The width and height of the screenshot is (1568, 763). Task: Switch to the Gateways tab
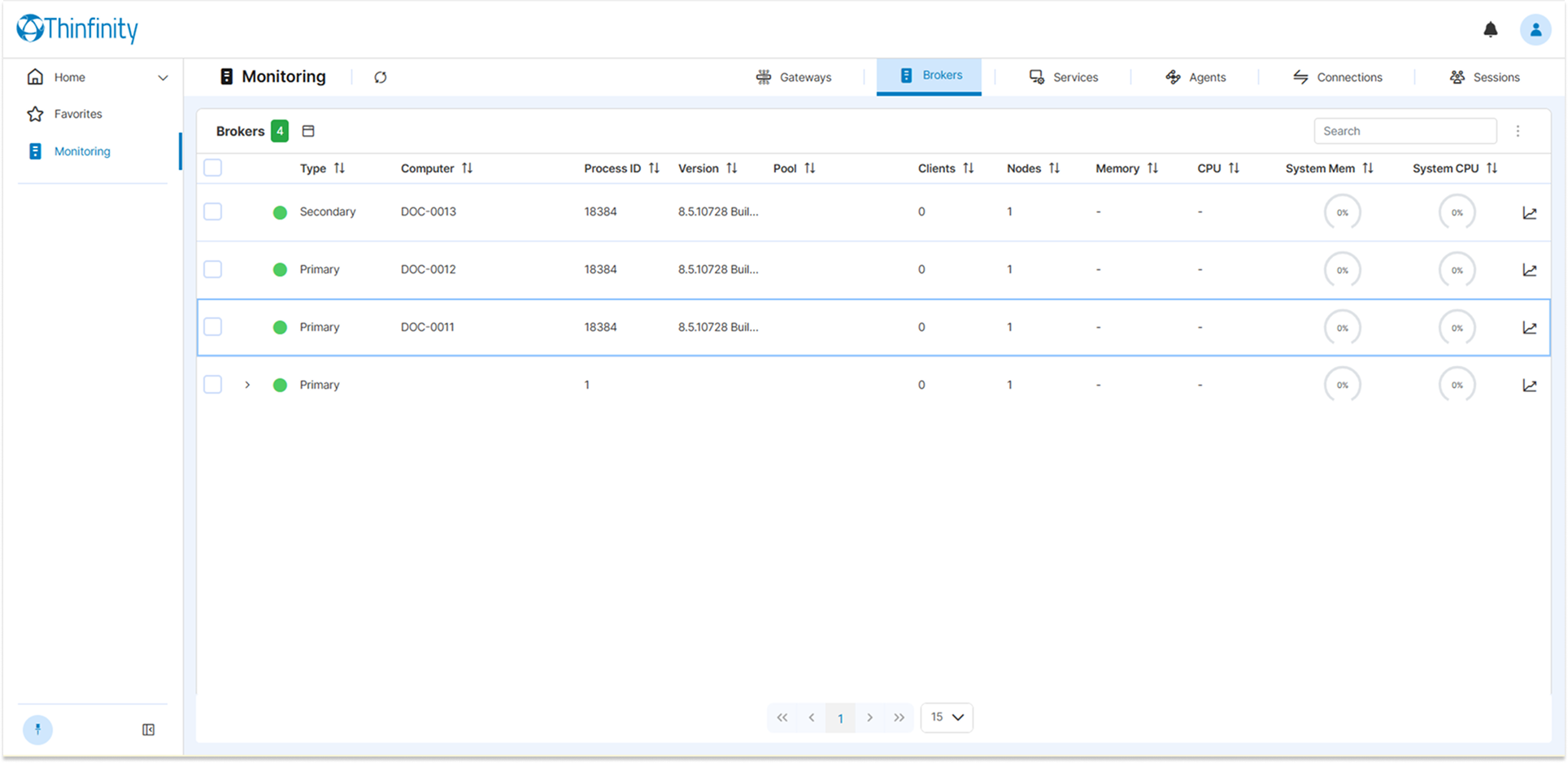794,77
